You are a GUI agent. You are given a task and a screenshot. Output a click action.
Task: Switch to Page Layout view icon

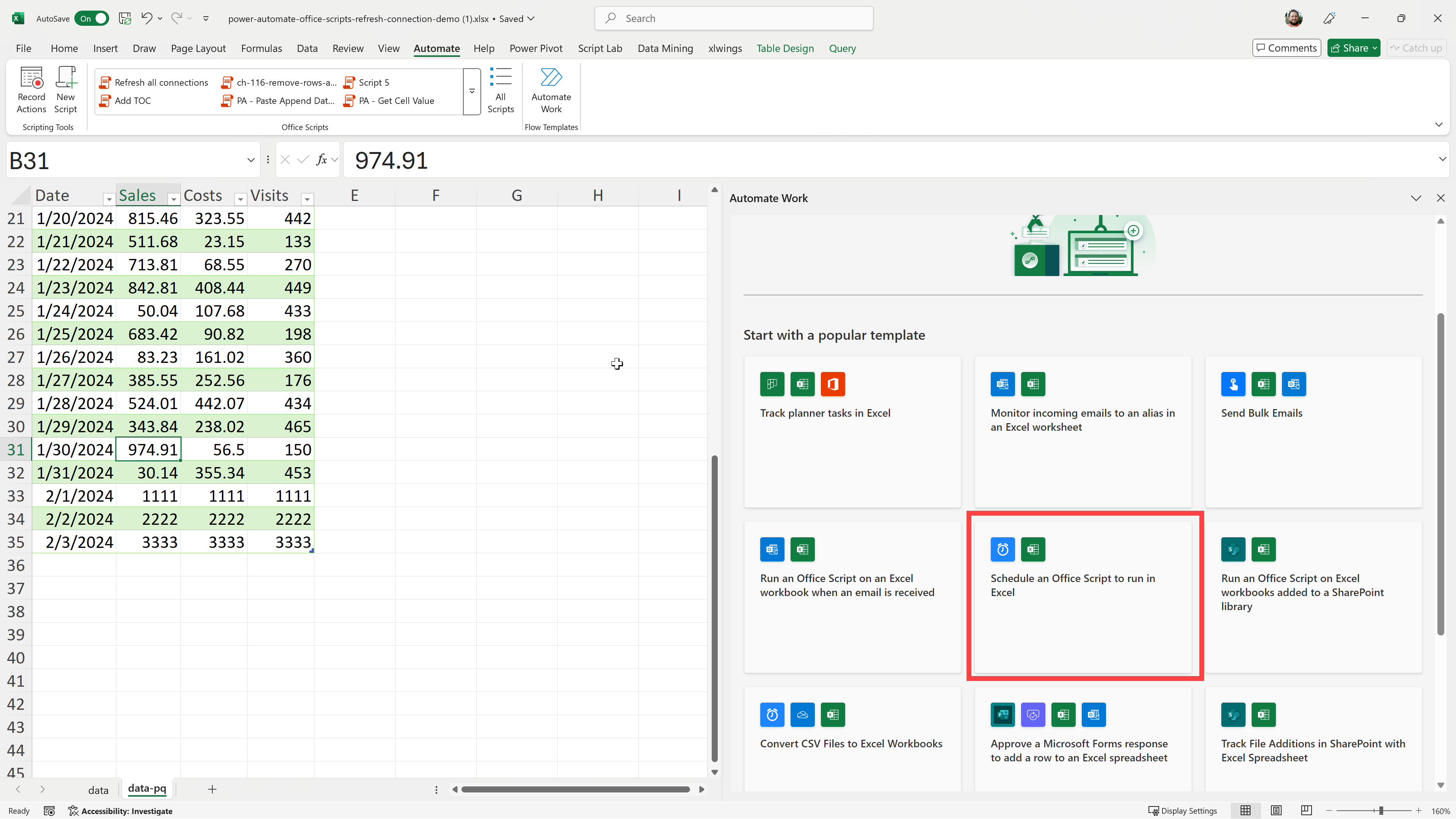click(1276, 811)
